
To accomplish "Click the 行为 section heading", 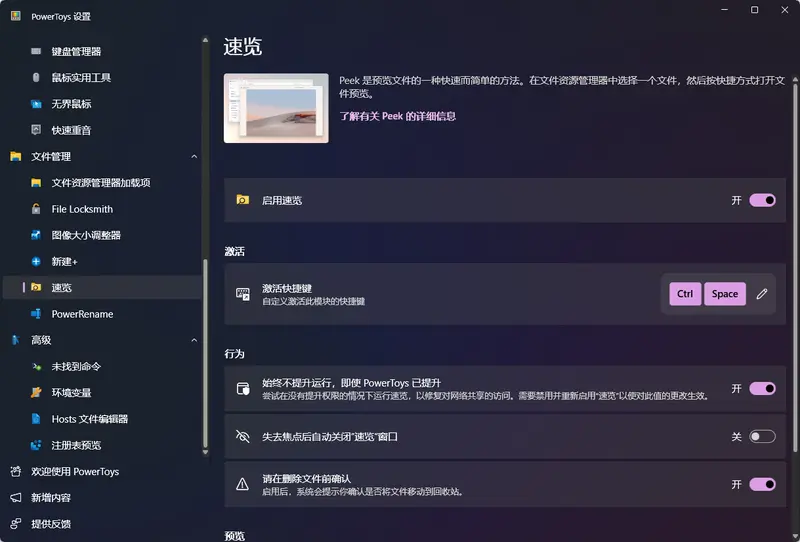I will pos(235,354).
